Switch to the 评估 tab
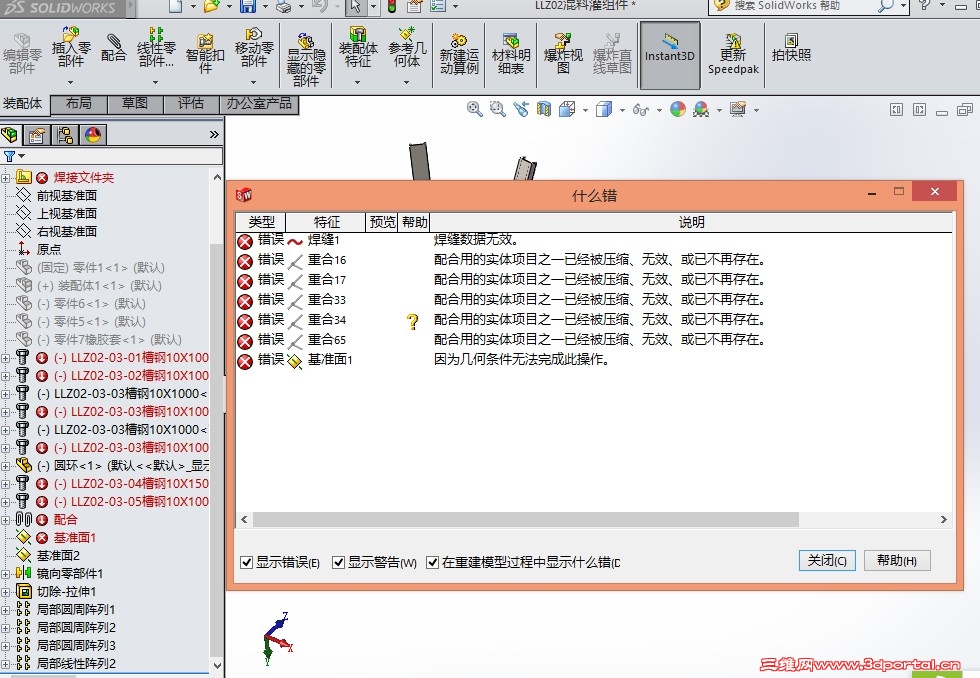 [191, 103]
